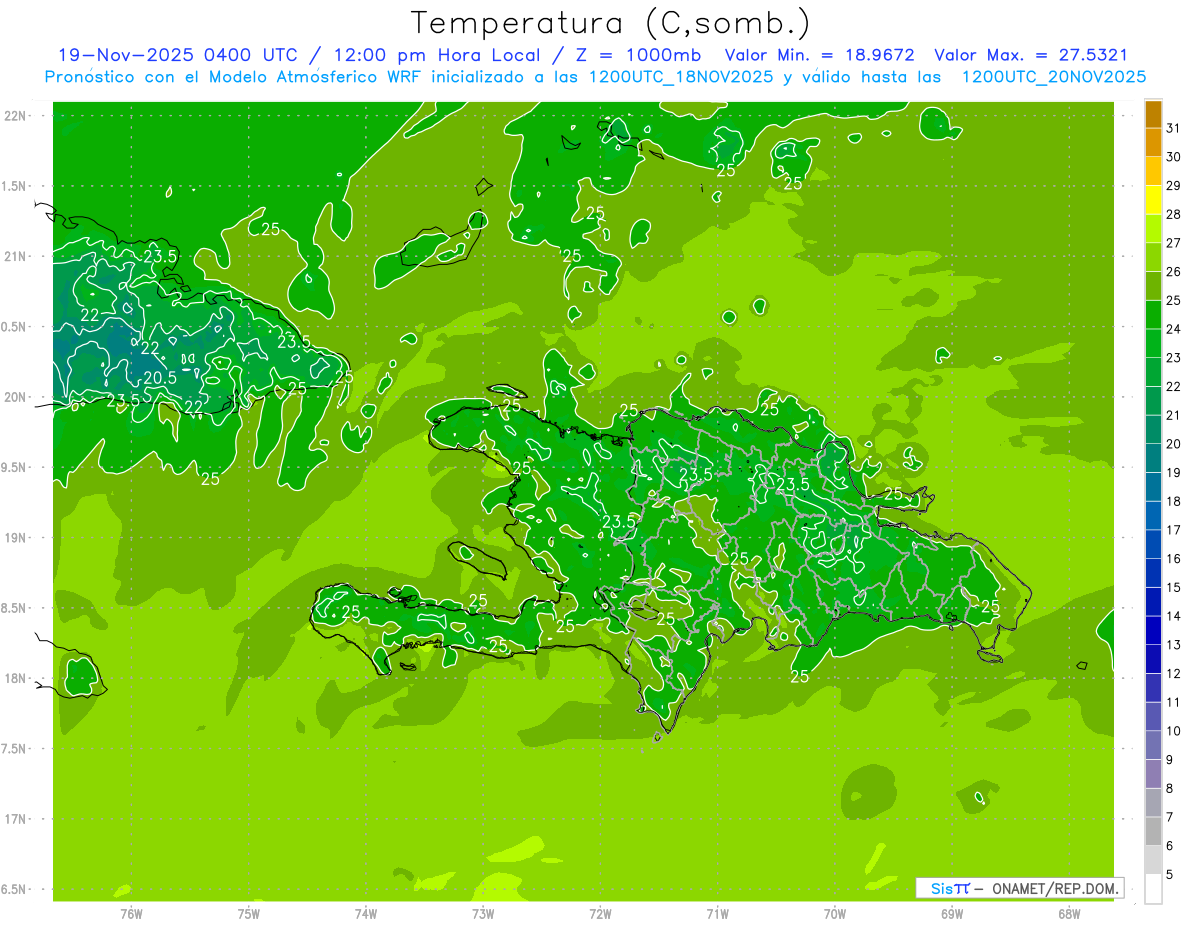Viewport: 1200px width, 927px height.
Task: Click the legend value '11'
Action: pyautogui.click(x=1173, y=702)
